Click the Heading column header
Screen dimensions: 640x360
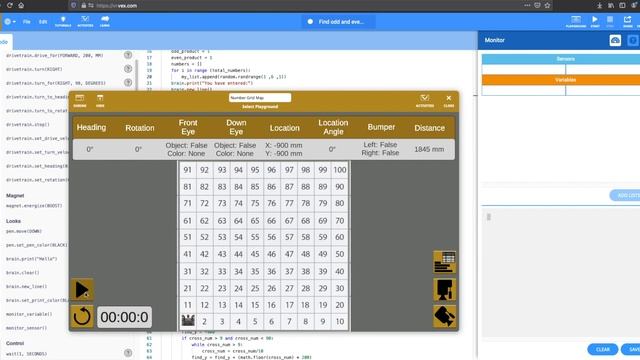coord(91,127)
